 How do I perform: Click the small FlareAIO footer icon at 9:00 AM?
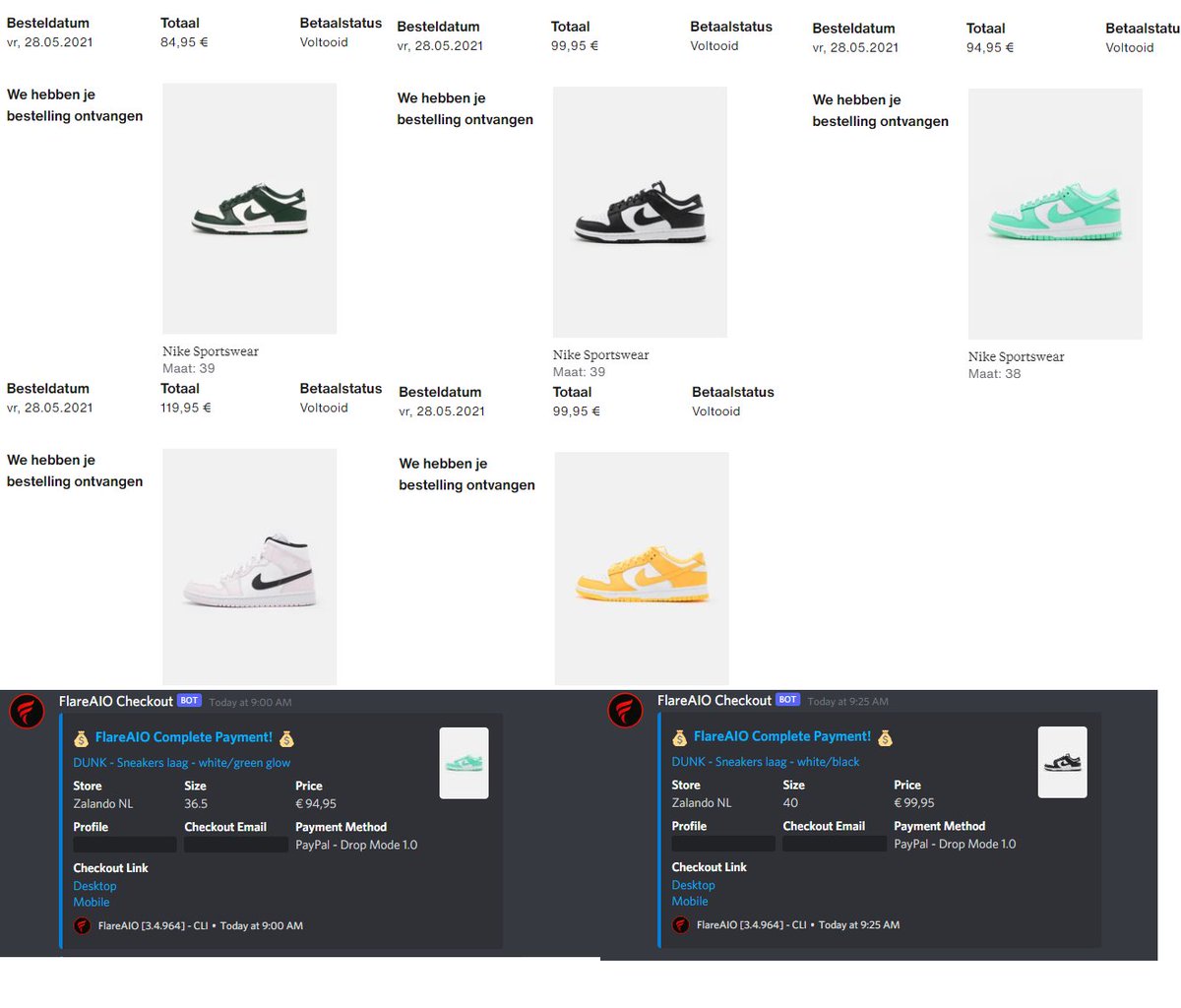83,926
